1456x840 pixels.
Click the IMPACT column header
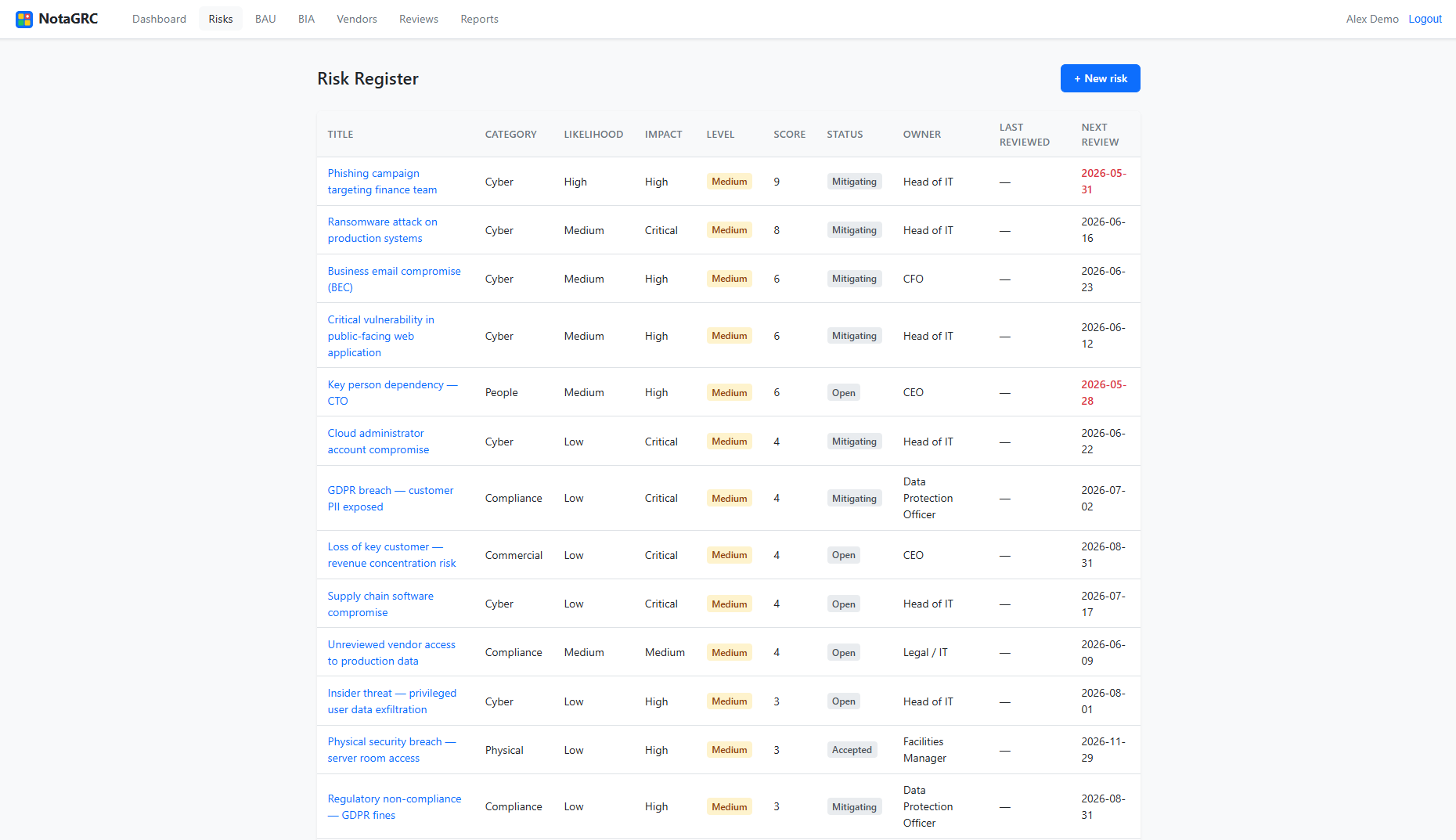(x=663, y=135)
